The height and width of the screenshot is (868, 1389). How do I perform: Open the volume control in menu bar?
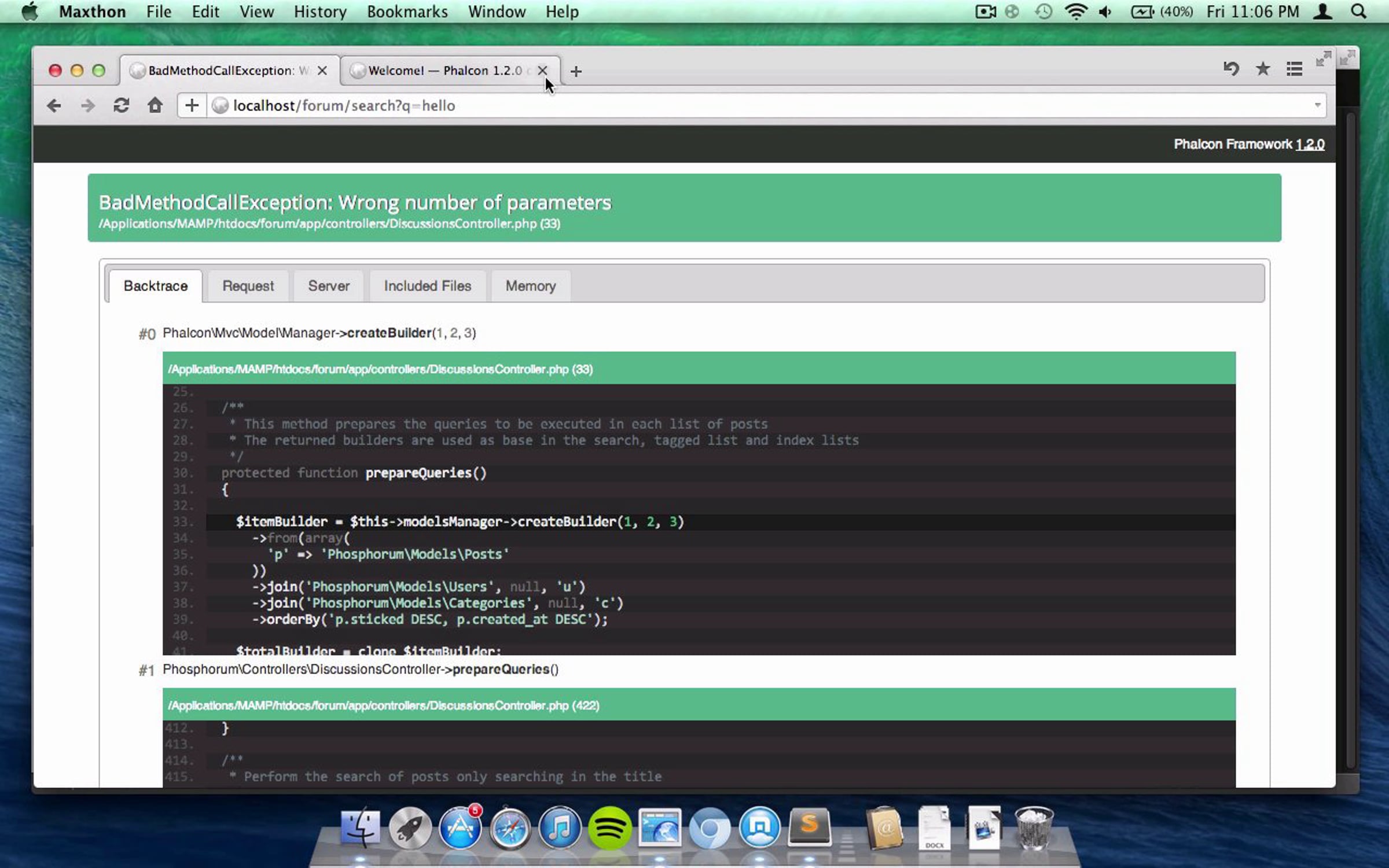point(1105,12)
